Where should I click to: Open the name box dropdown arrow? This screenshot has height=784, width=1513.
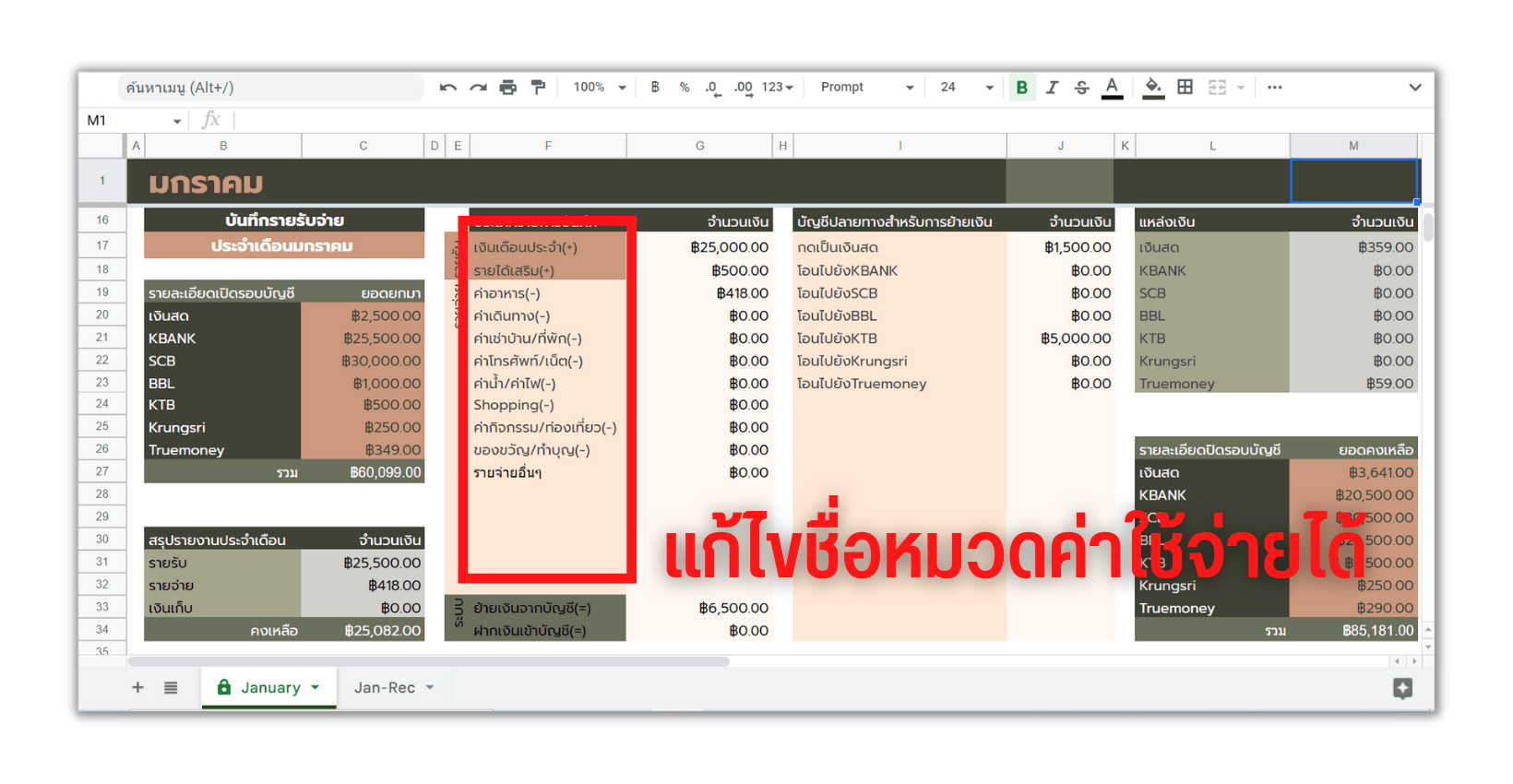pyautogui.click(x=177, y=121)
